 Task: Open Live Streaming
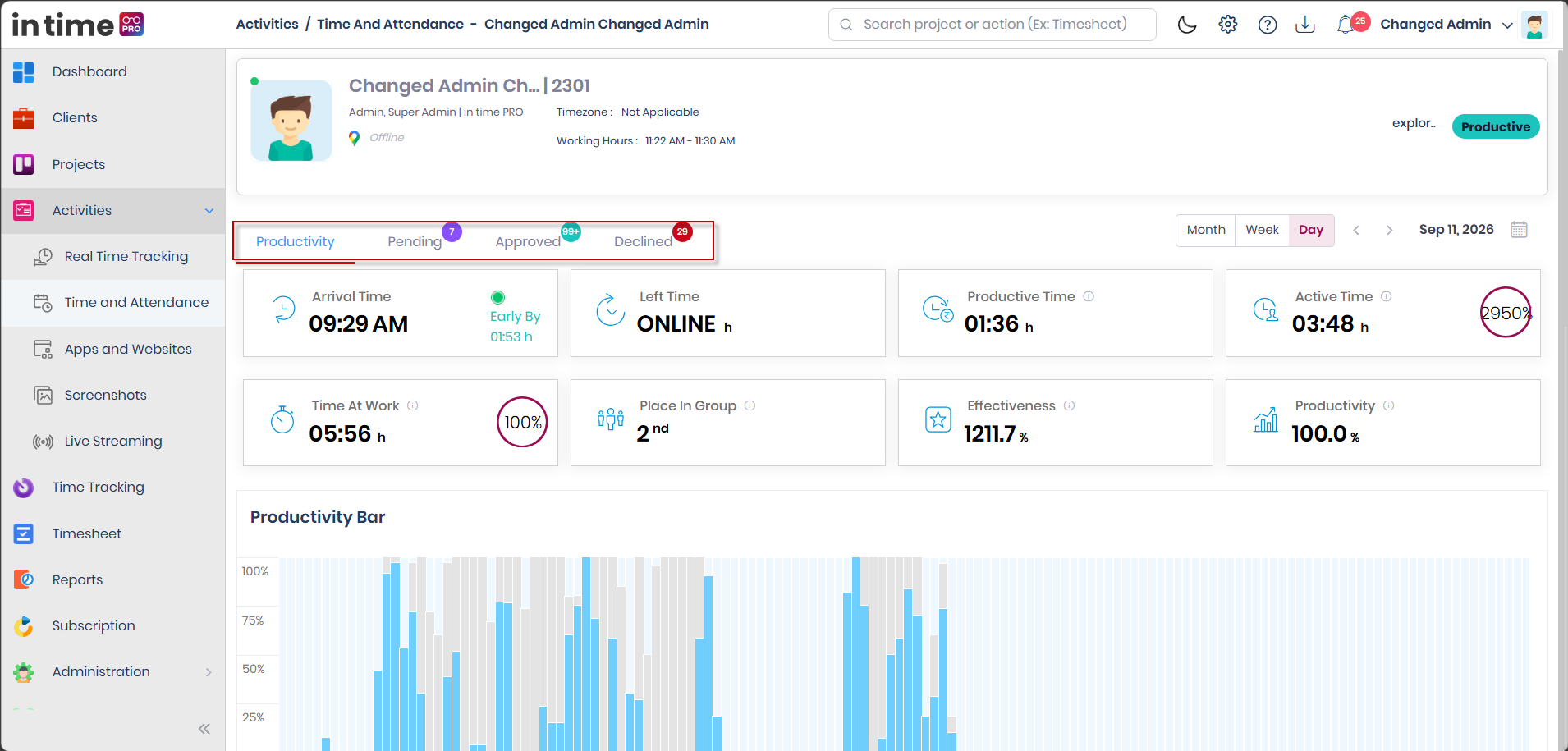pyautogui.click(x=113, y=441)
